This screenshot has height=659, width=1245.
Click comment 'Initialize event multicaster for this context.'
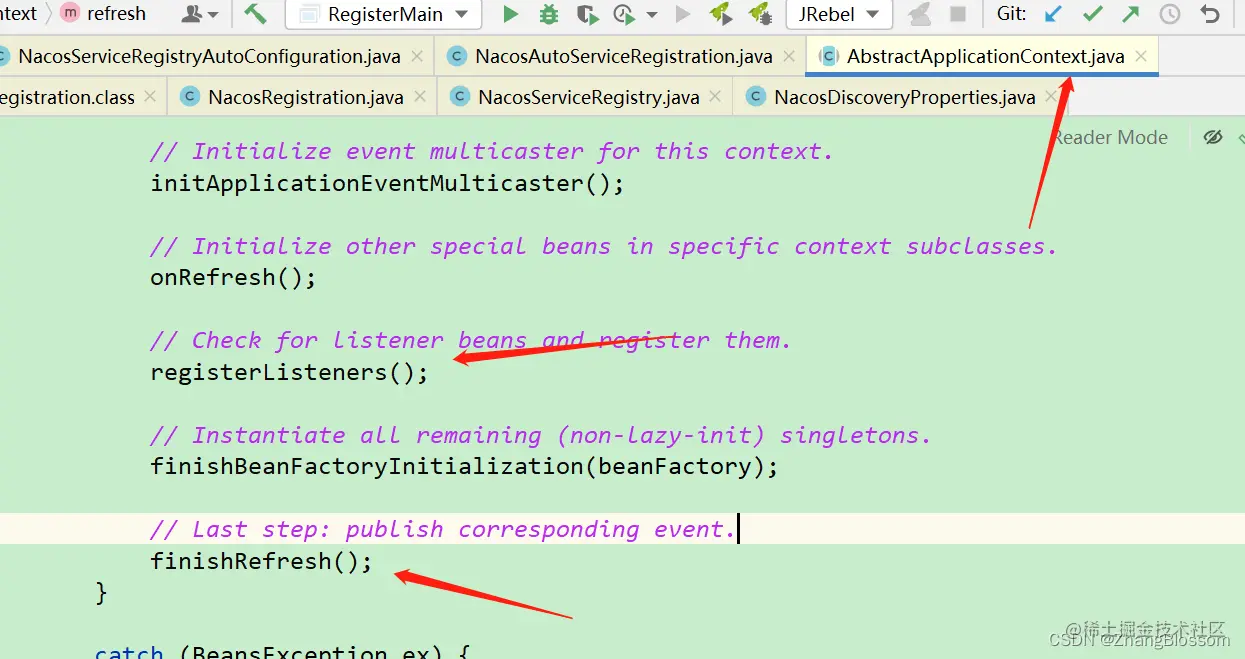(x=491, y=151)
